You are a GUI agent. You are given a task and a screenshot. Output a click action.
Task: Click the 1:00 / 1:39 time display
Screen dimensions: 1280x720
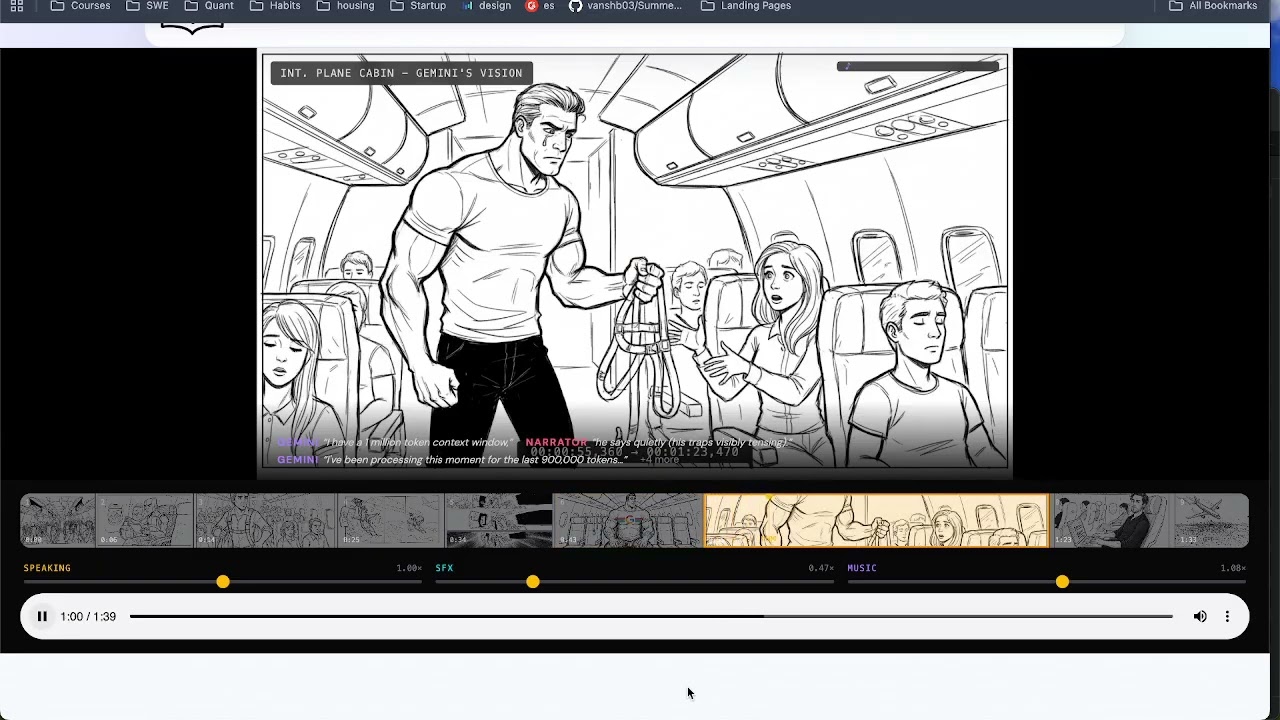coord(88,617)
